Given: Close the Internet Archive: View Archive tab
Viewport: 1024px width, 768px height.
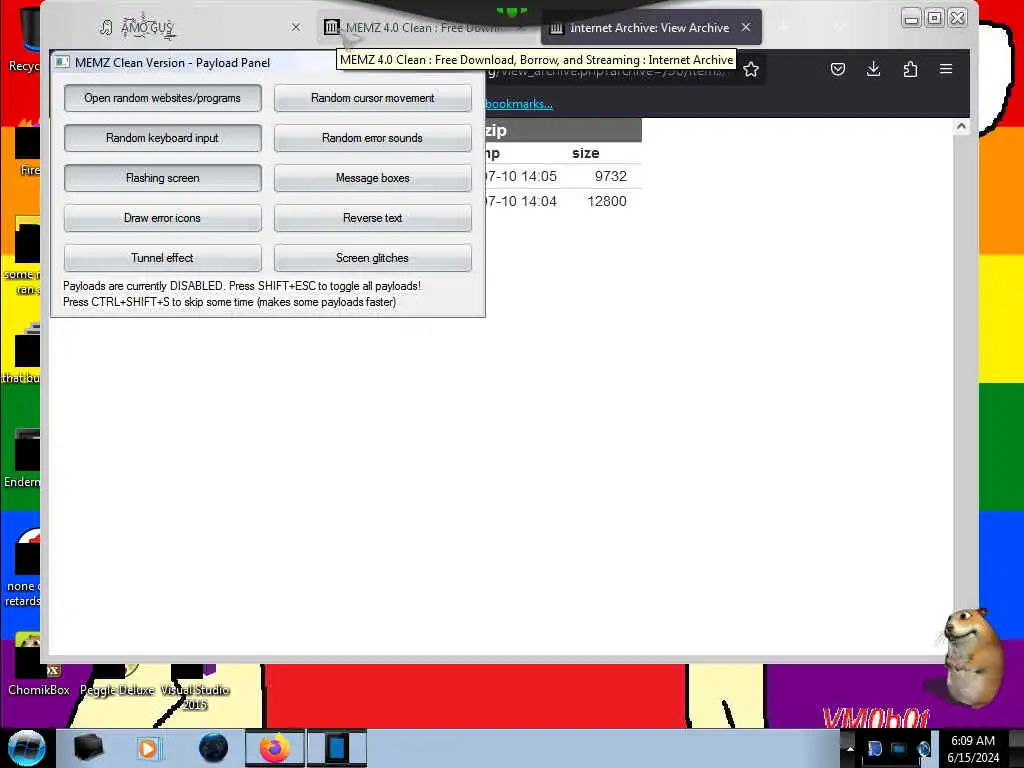Looking at the screenshot, I should tap(746, 27).
